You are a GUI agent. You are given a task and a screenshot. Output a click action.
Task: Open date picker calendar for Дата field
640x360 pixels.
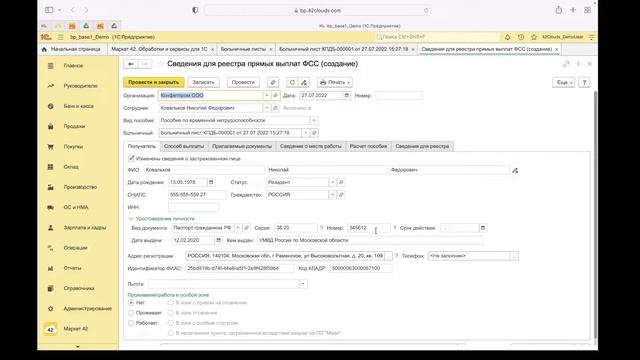(x=347, y=96)
